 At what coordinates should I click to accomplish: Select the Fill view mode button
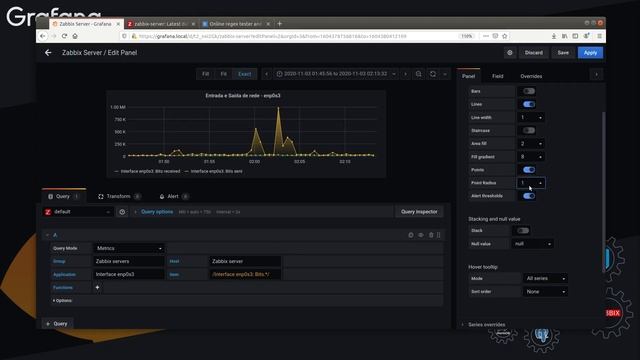(205, 74)
